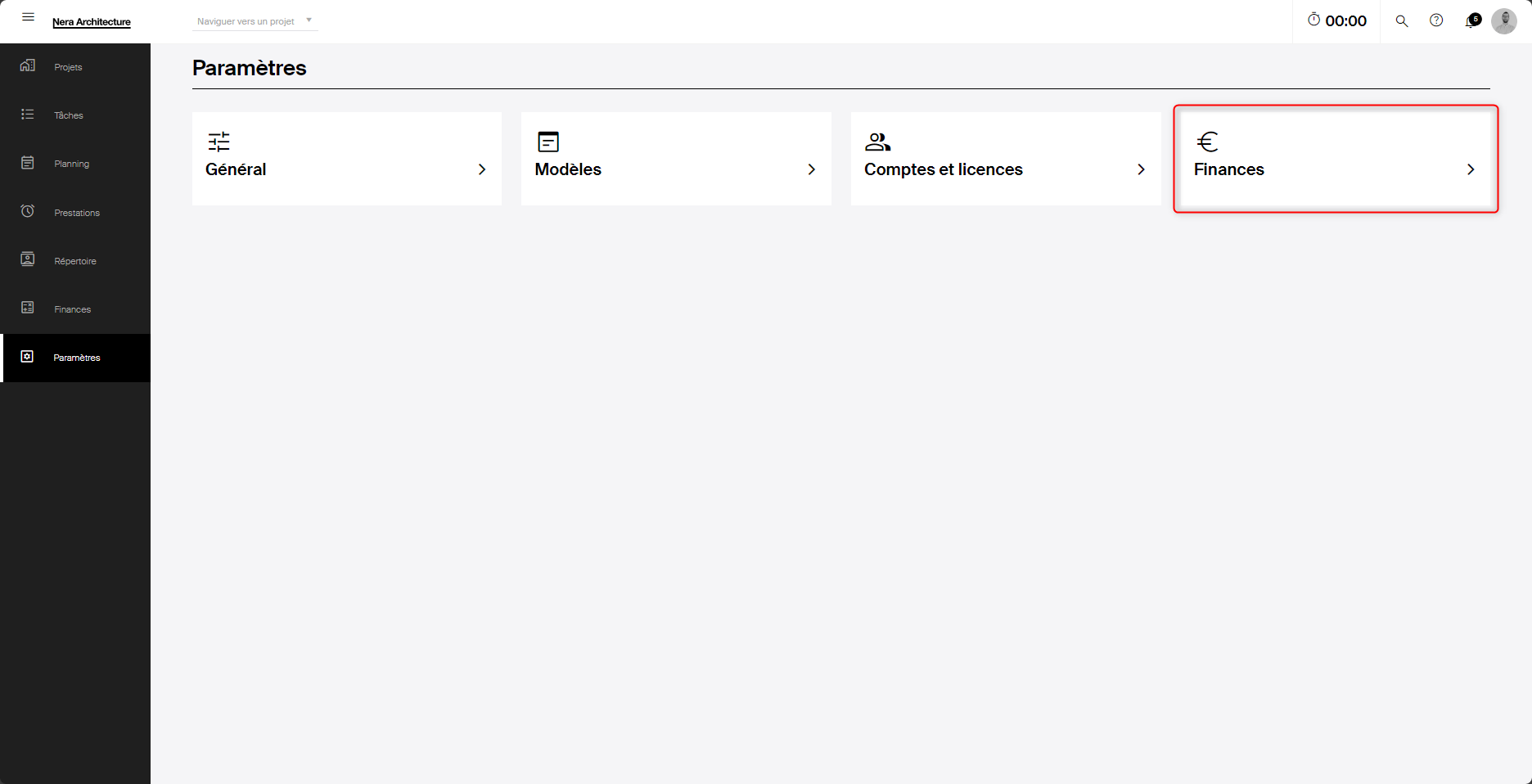Image resolution: width=1532 pixels, height=784 pixels.
Task: Open Finances in left sidebar
Action: click(73, 309)
